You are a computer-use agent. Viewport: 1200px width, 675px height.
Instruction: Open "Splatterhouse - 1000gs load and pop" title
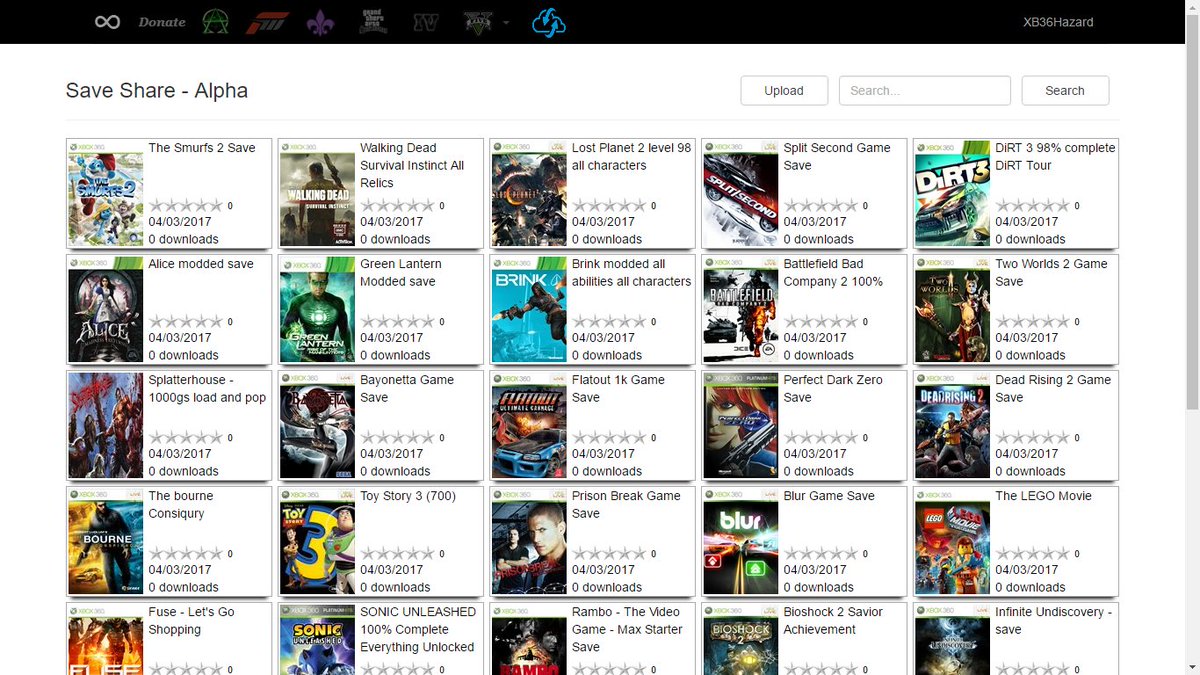tap(207, 389)
